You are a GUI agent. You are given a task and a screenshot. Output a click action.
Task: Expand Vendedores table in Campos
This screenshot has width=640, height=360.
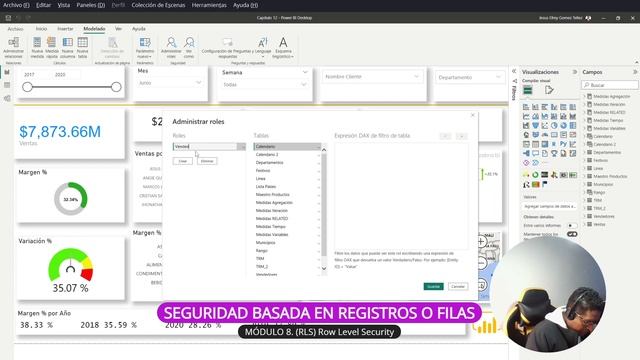coord(584,216)
